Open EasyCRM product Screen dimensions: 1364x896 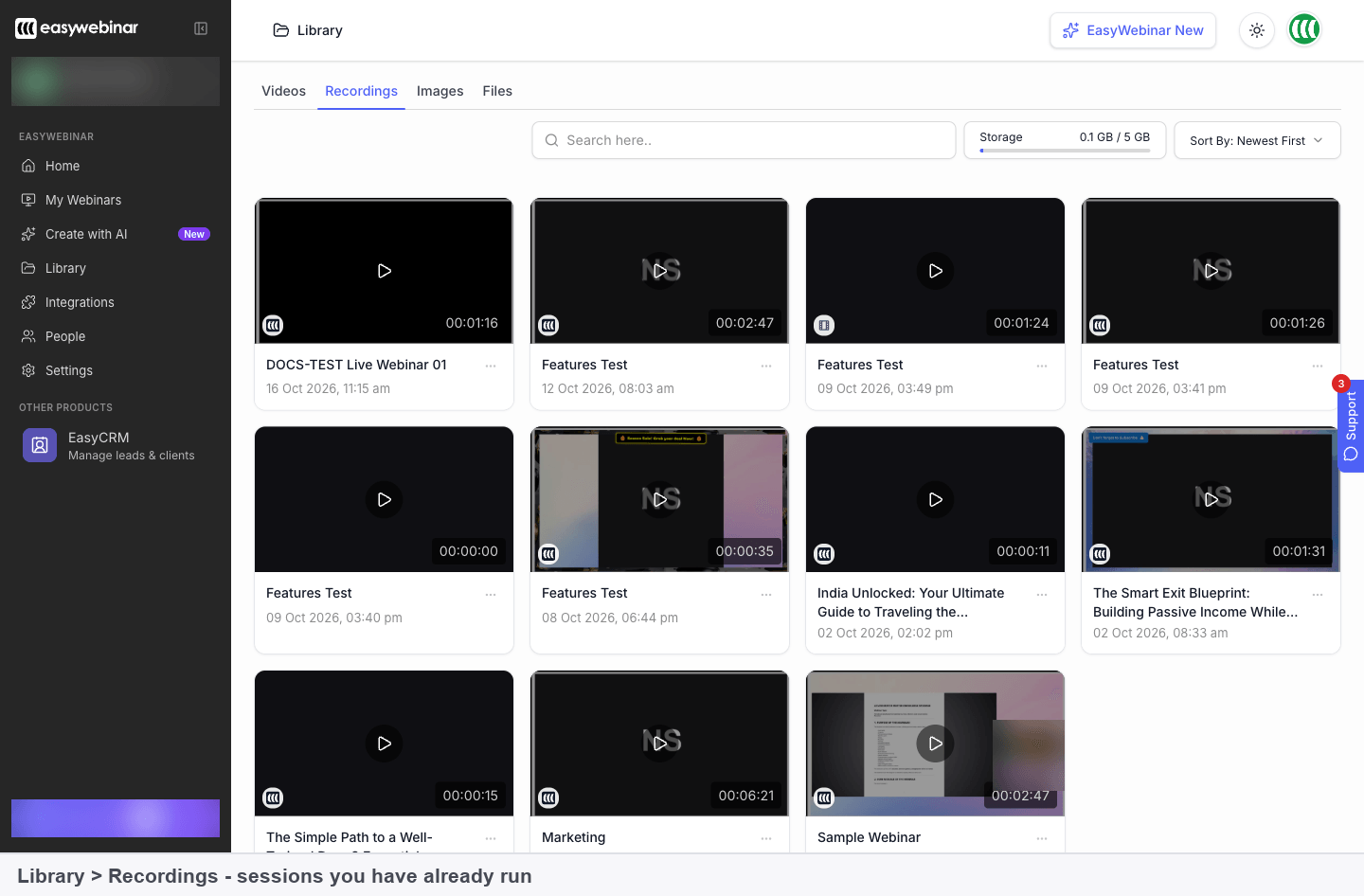tap(116, 445)
